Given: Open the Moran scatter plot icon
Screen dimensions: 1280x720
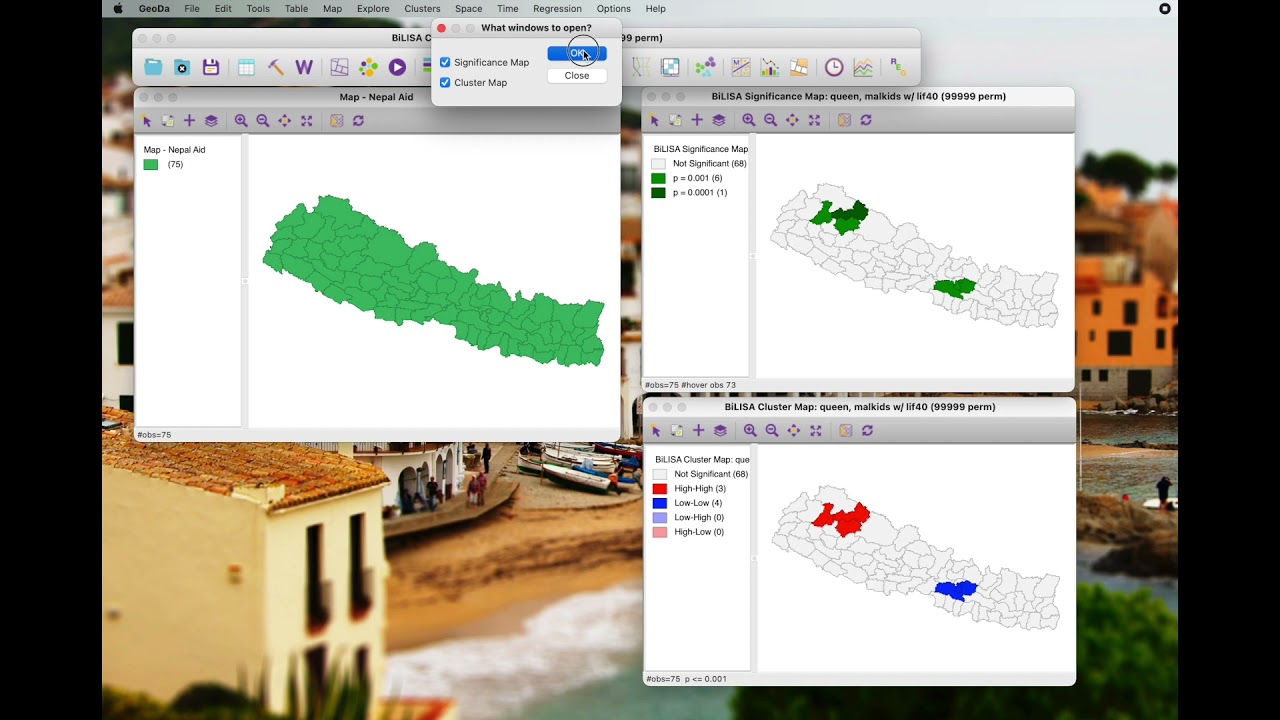Looking at the screenshot, I should point(741,67).
